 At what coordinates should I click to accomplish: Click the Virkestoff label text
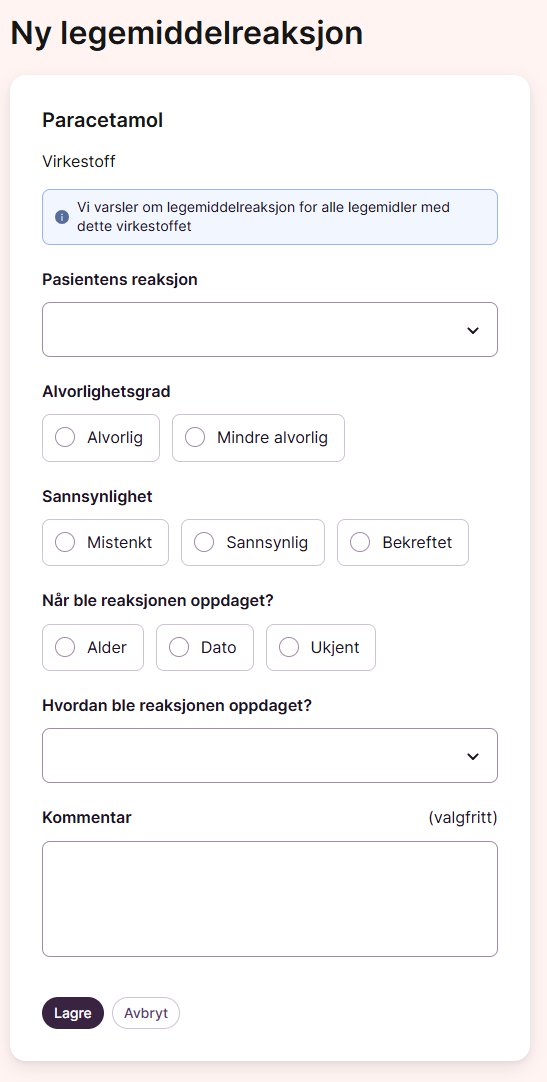[79, 161]
